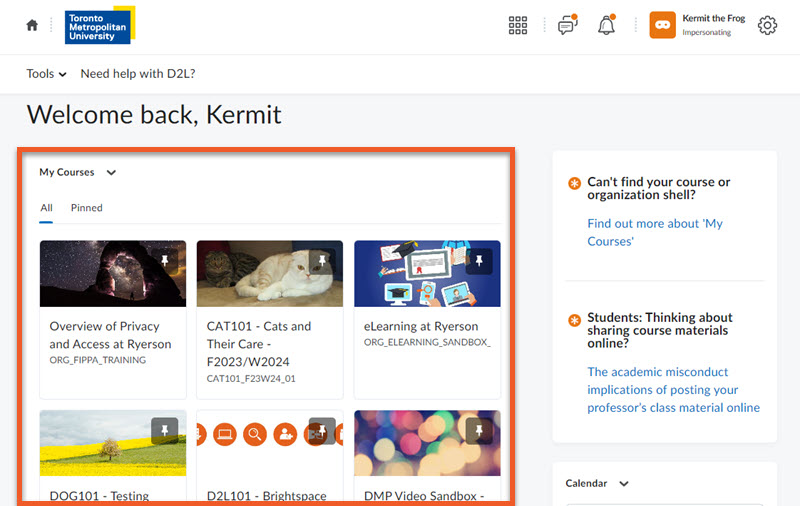This screenshot has height=506, width=800.
Task: Switch to the Pinned courses tab
Action: click(x=86, y=208)
